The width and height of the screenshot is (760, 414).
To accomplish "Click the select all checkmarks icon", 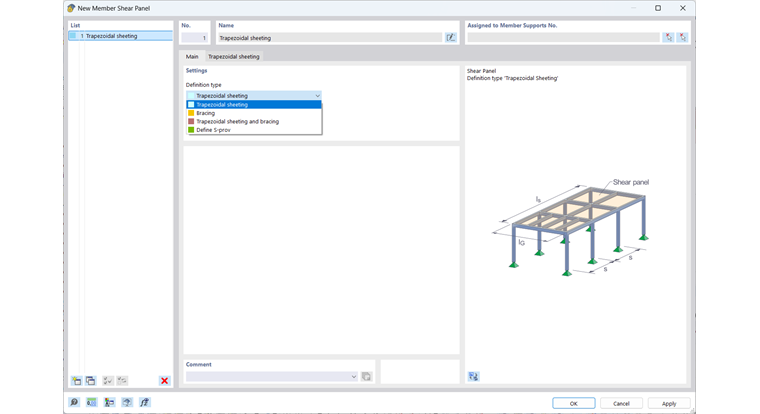I will click(x=108, y=381).
